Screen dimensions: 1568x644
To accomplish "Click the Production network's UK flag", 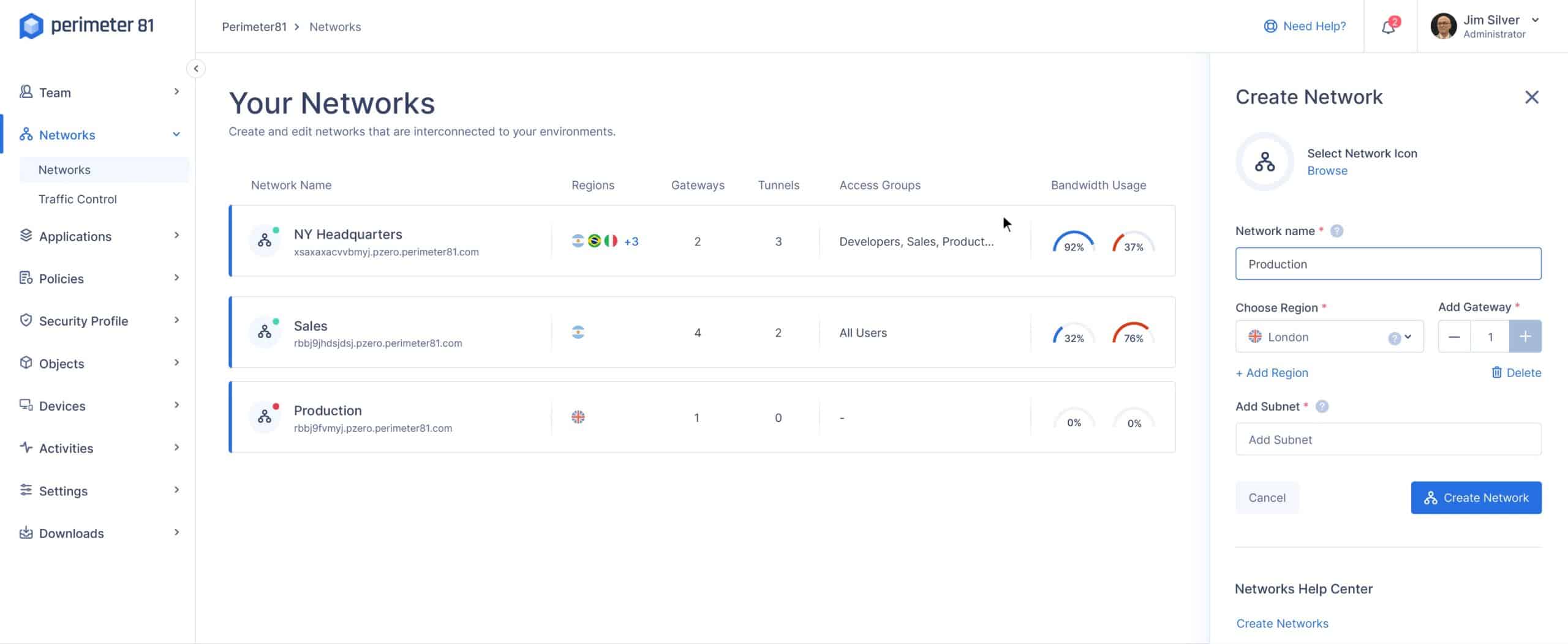I will click(x=578, y=417).
